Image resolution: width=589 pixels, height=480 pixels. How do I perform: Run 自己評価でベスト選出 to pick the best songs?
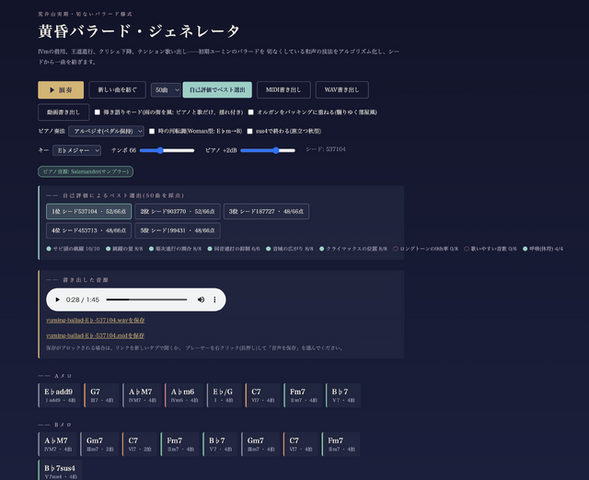(217, 90)
